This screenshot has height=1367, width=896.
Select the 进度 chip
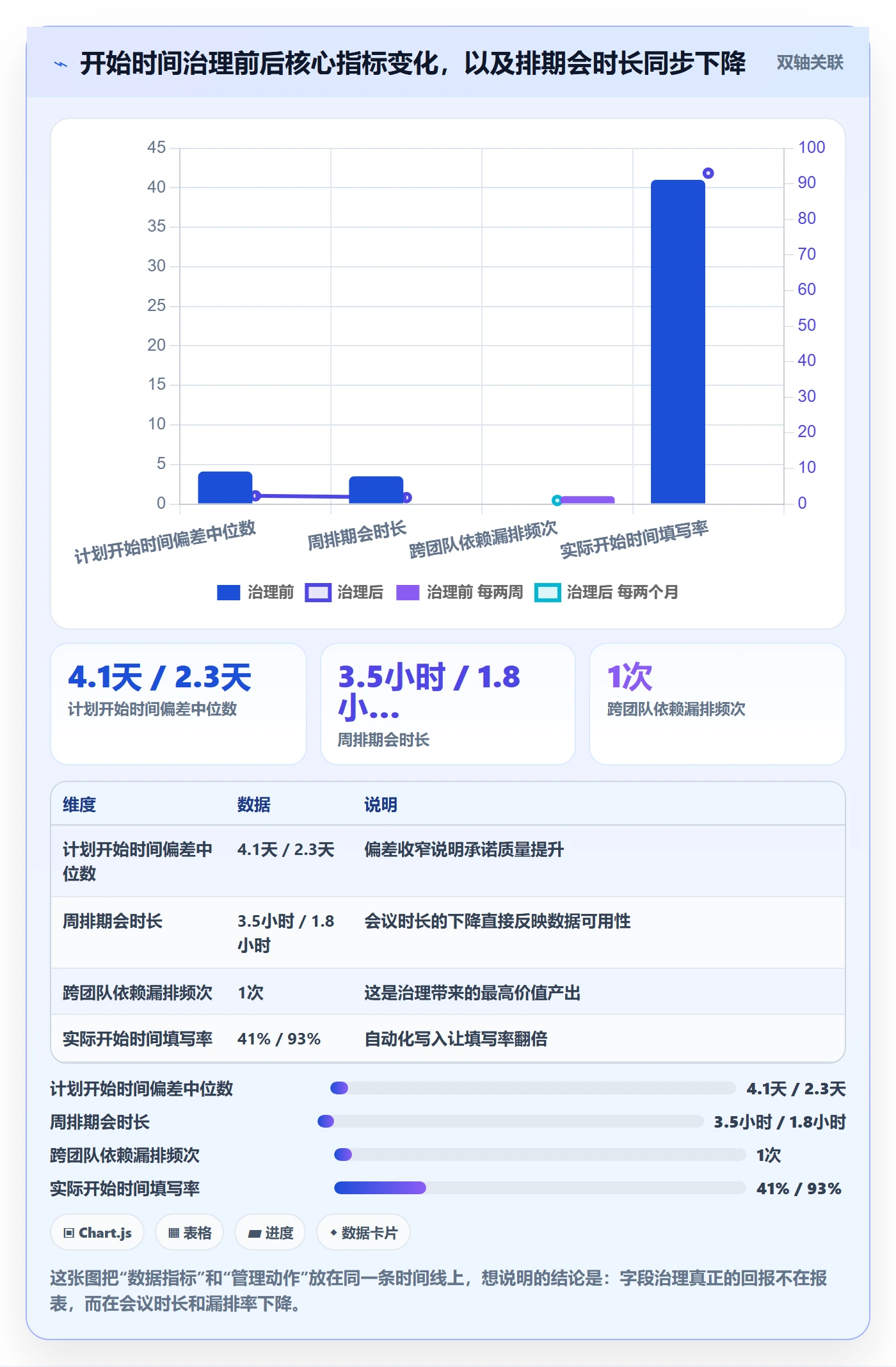pyautogui.click(x=270, y=1233)
